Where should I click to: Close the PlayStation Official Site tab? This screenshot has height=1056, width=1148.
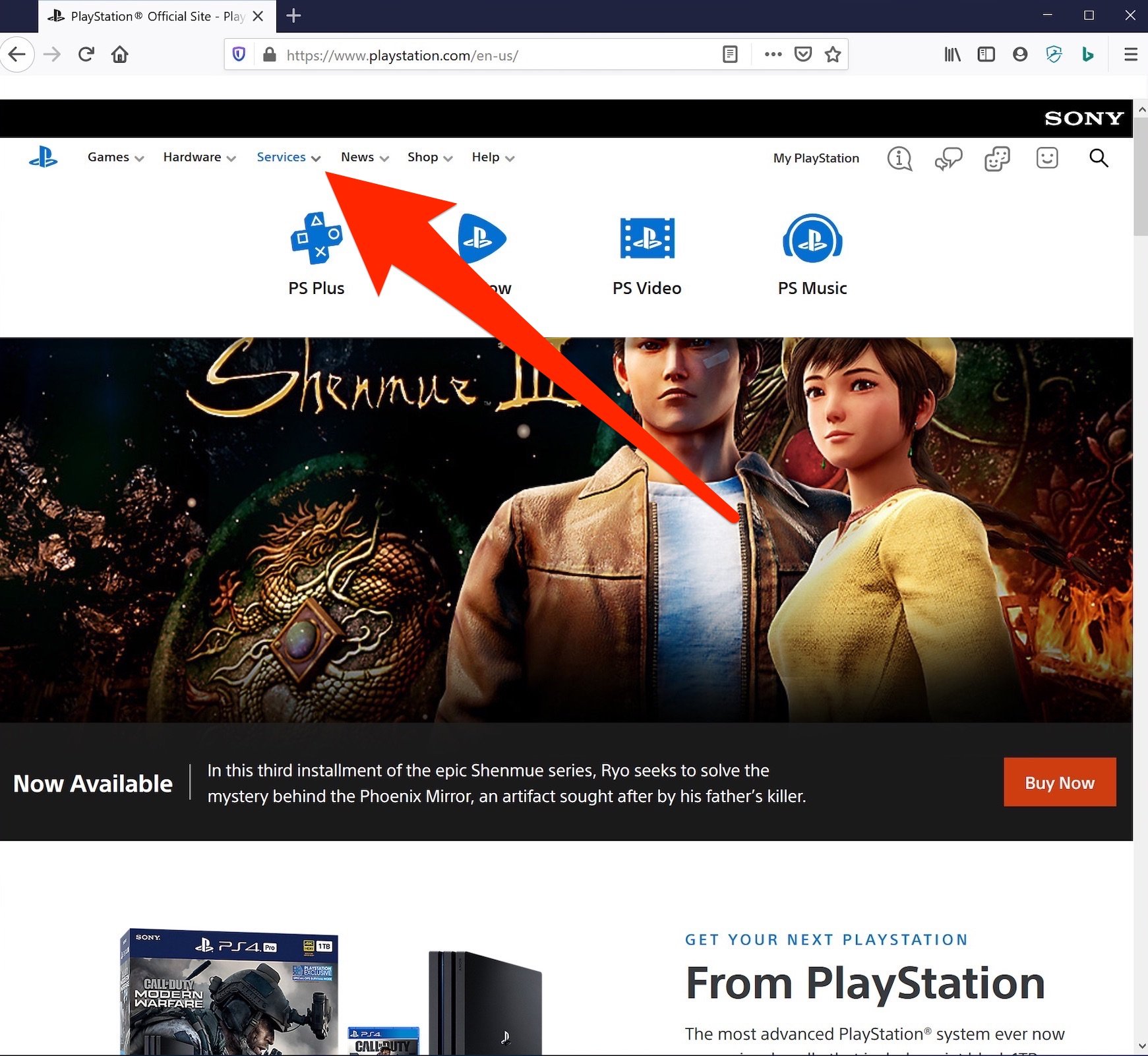pos(258,16)
